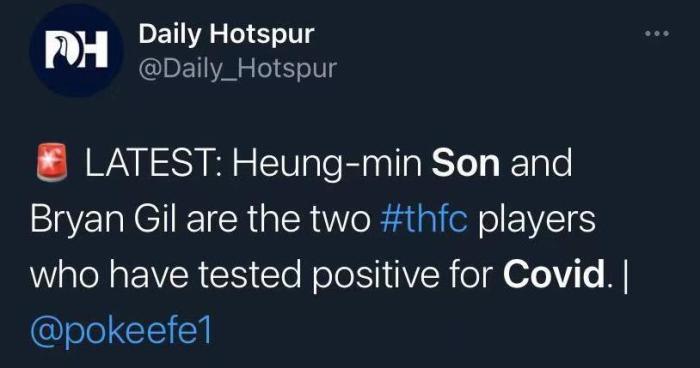Viewport: 700px width, 368px height.
Task: Open the #thfc hashtag
Action: (424, 219)
